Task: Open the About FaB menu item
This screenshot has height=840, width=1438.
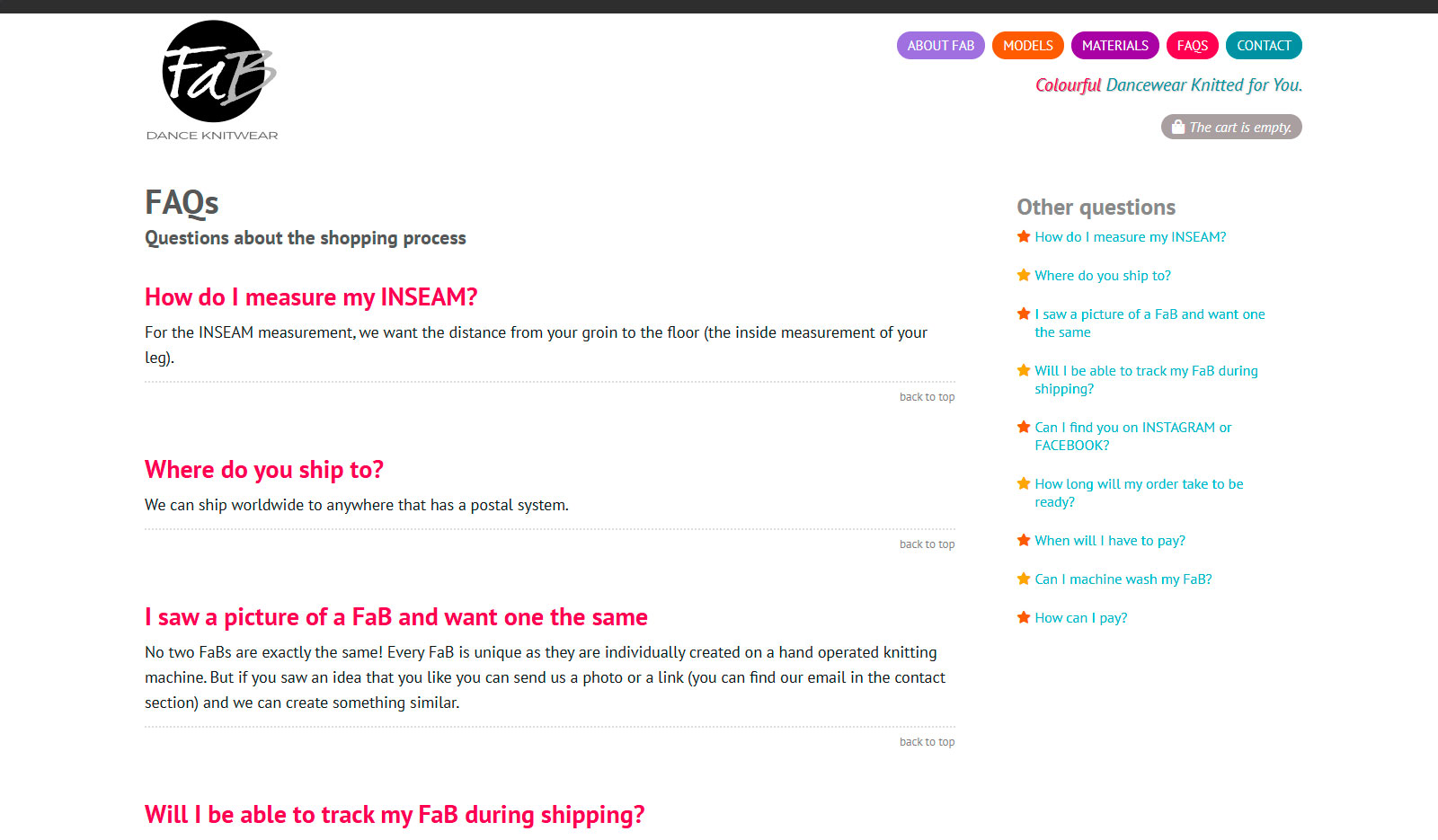Action: 940,46
